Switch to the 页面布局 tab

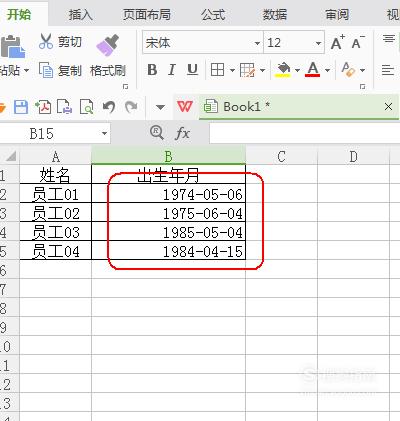147,15
